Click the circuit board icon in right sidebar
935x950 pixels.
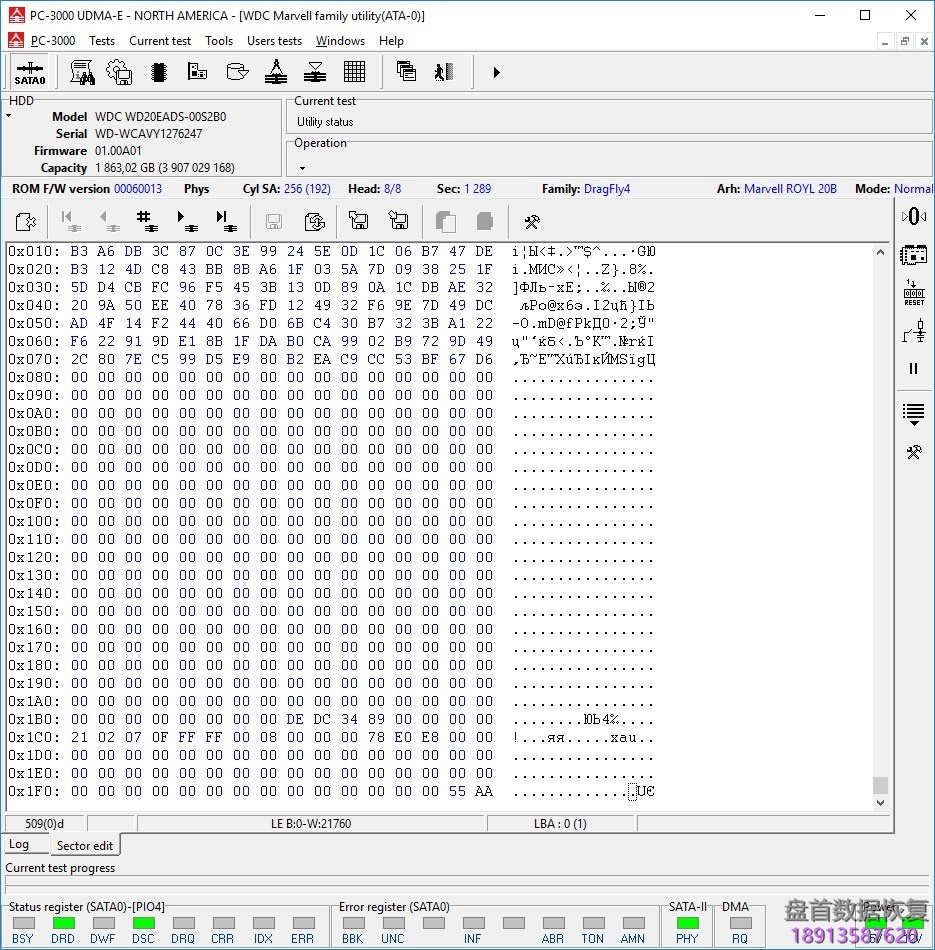913,255
